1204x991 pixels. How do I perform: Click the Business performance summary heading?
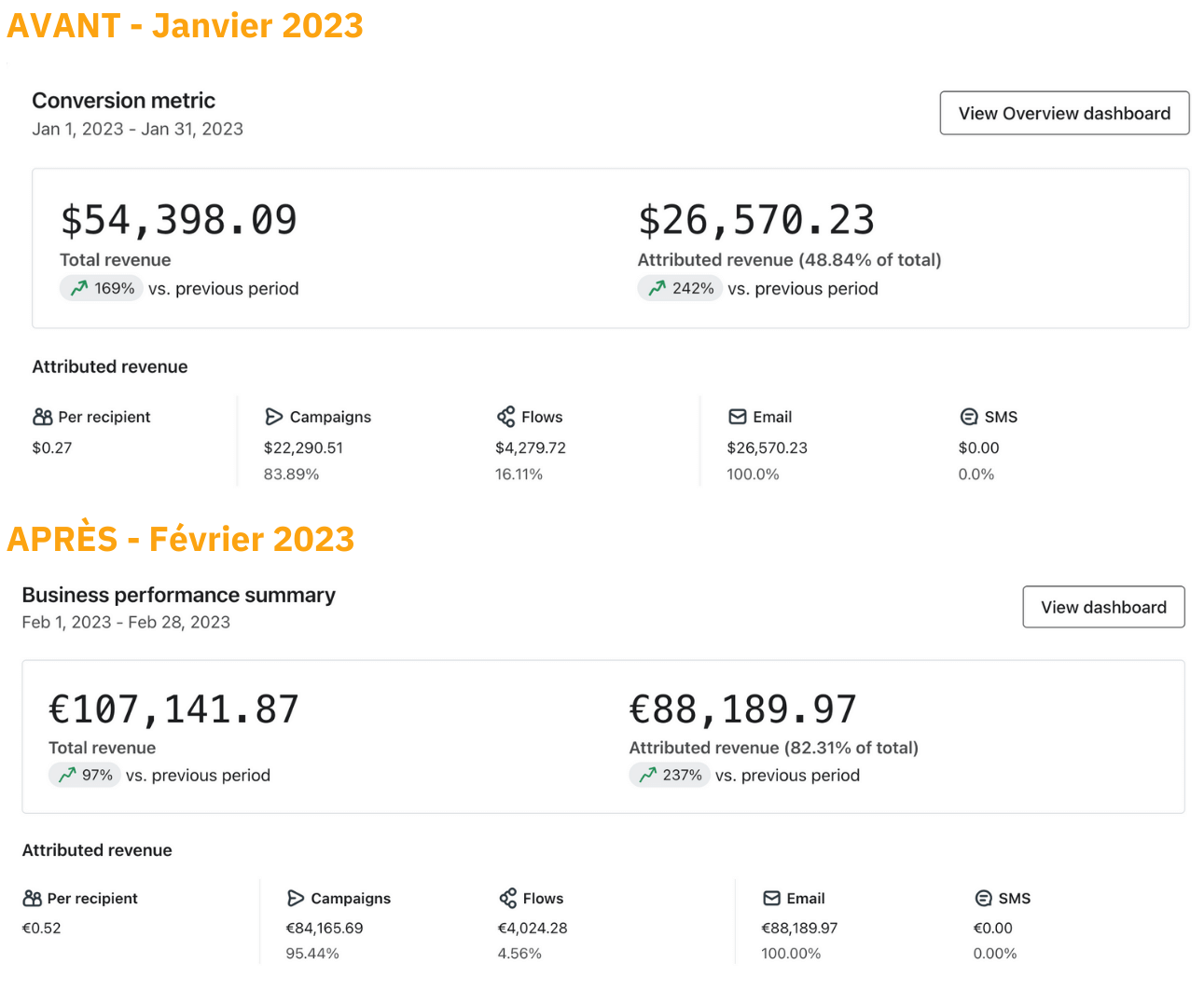pos(178,595)
